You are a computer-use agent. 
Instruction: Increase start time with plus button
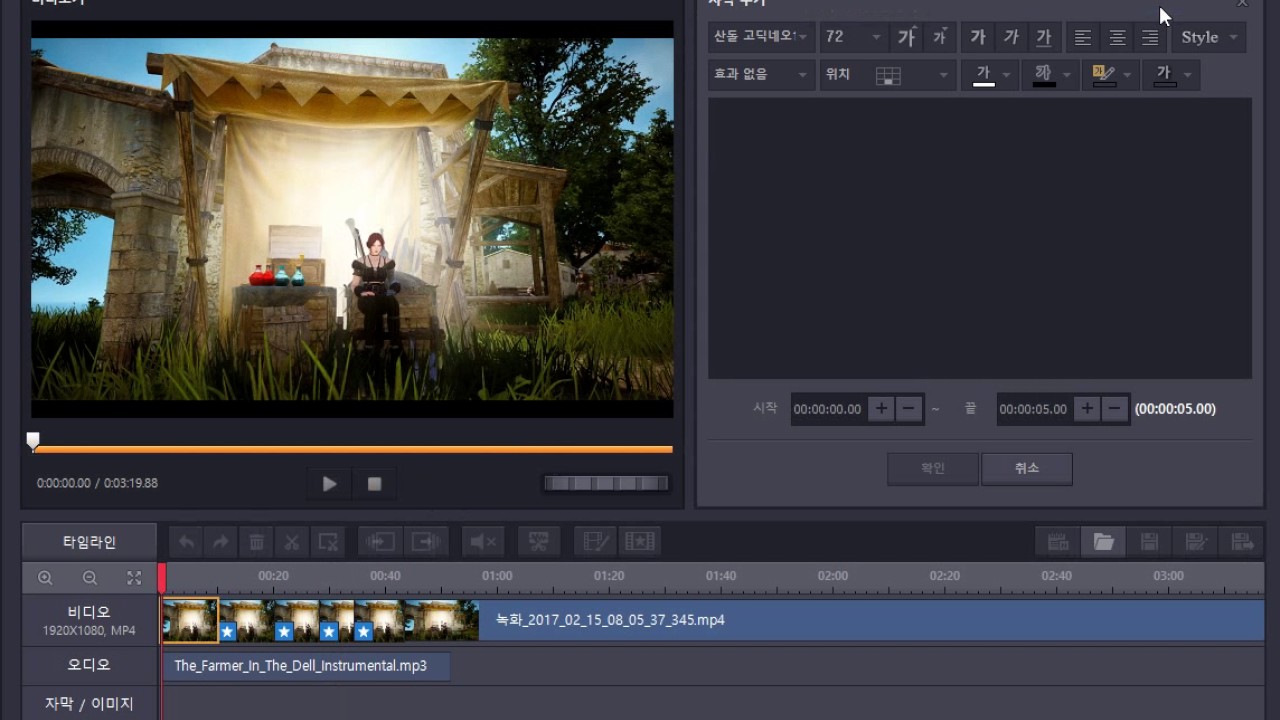(x=881, y=408)
